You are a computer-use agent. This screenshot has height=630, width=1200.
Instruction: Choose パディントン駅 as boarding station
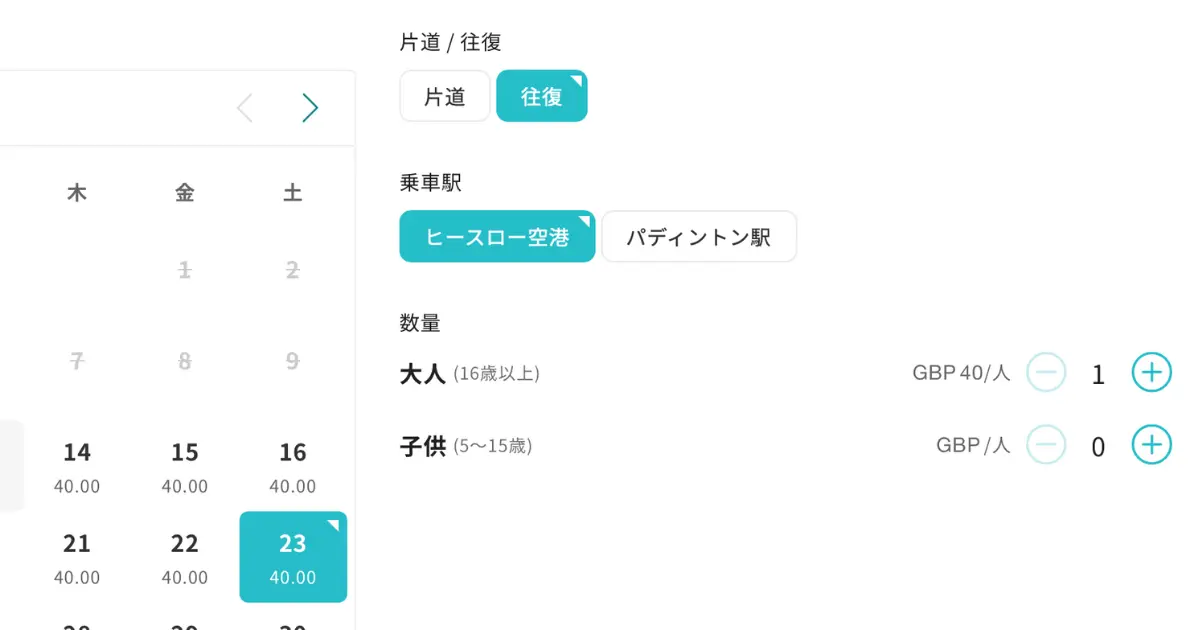click(x=699, y=236)
